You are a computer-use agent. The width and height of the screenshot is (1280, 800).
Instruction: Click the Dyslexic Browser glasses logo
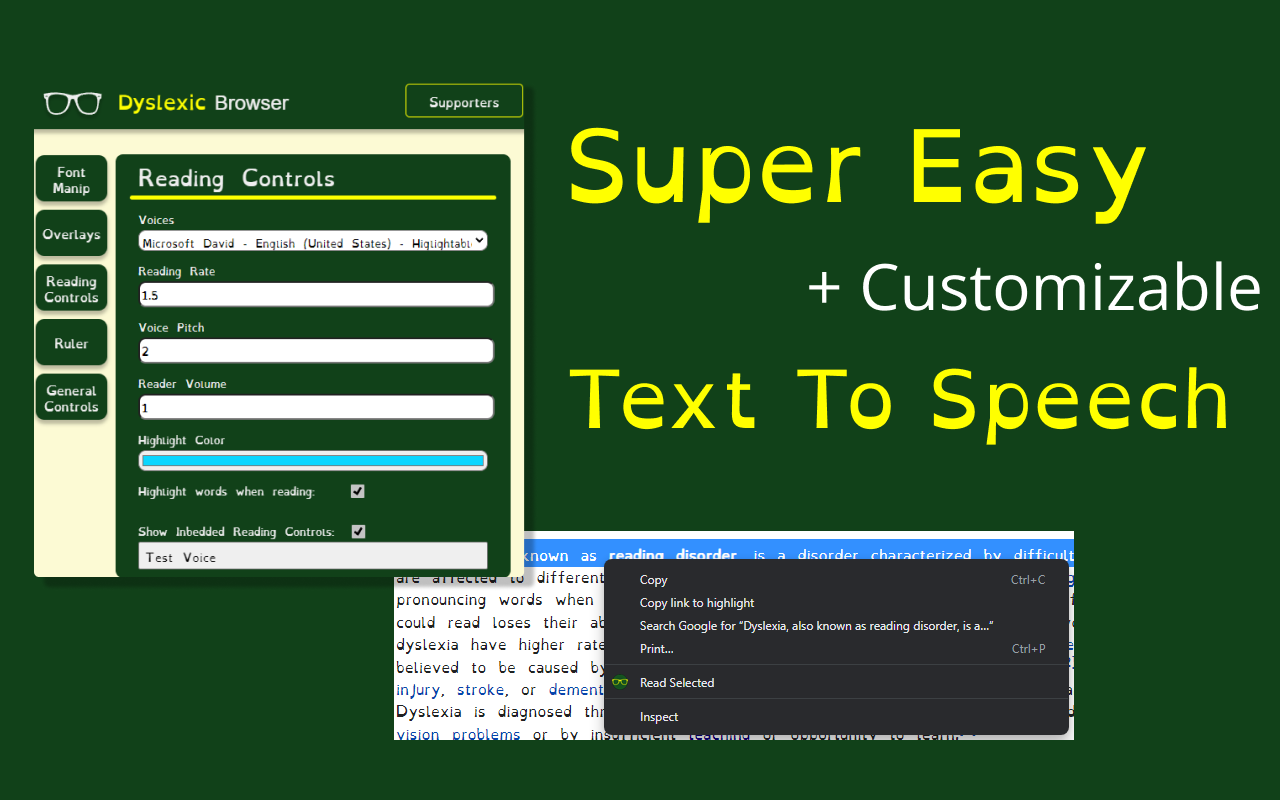[x=73, y=103]
